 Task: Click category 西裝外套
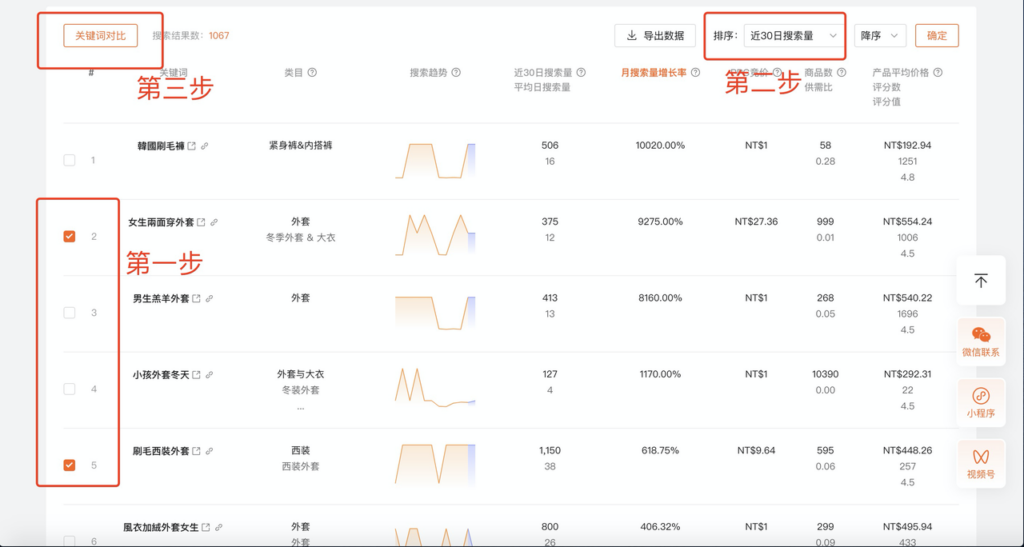[300, 467]
